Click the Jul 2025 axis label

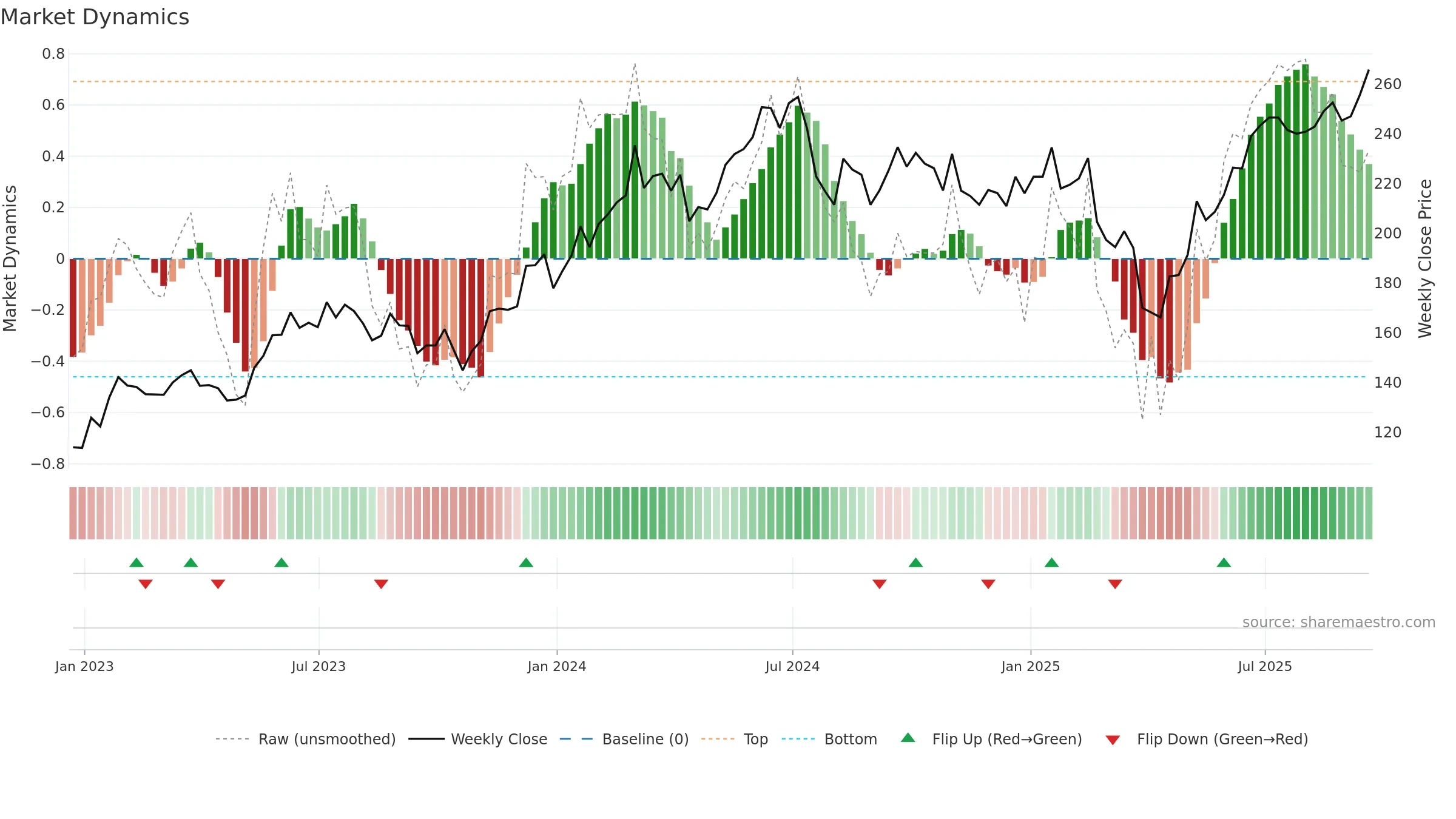click(x=1265, y=666)
